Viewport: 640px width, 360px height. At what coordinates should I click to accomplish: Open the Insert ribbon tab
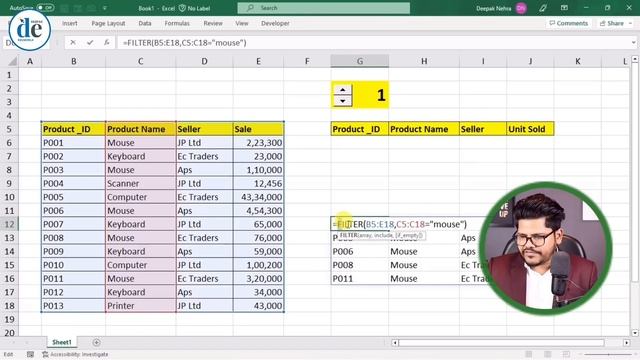[x=69, y=23]
